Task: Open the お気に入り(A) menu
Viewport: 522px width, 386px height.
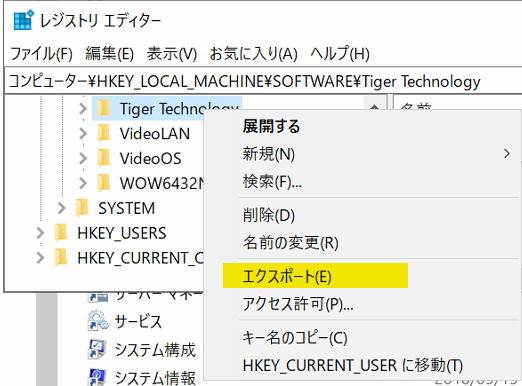Action: [x=253, y=54]
